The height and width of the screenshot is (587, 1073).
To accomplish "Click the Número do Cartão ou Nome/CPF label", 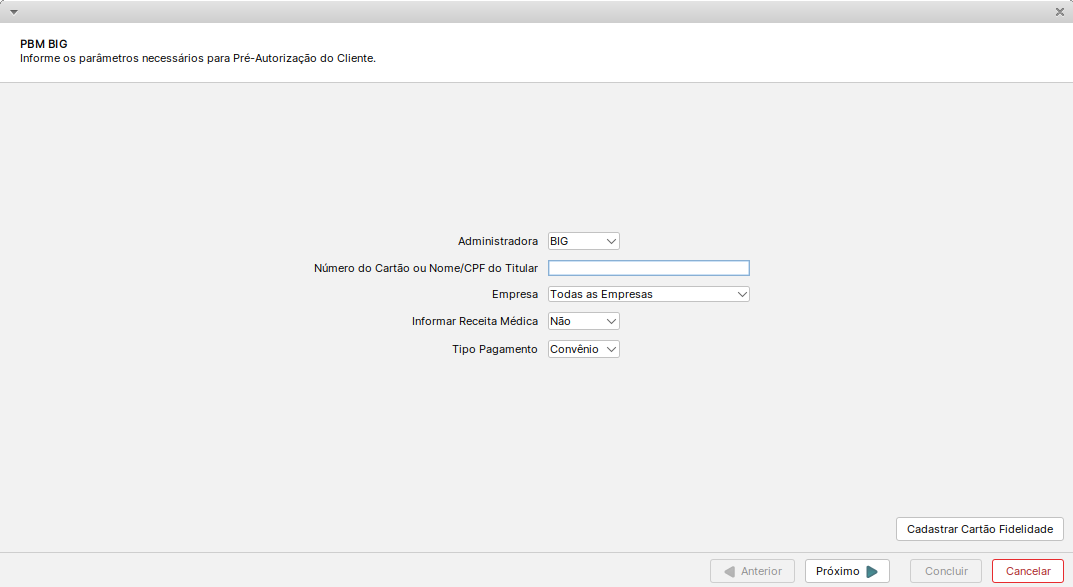I will [x=426, y=268].
